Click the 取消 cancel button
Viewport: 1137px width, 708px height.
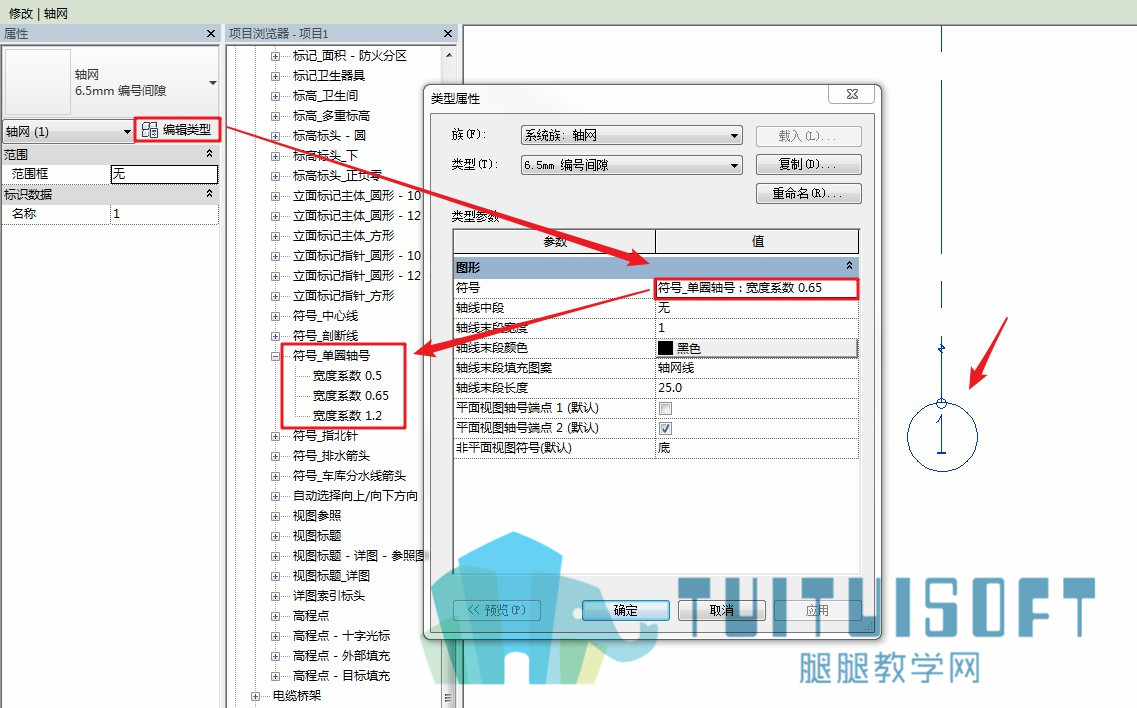click(722, 610)
